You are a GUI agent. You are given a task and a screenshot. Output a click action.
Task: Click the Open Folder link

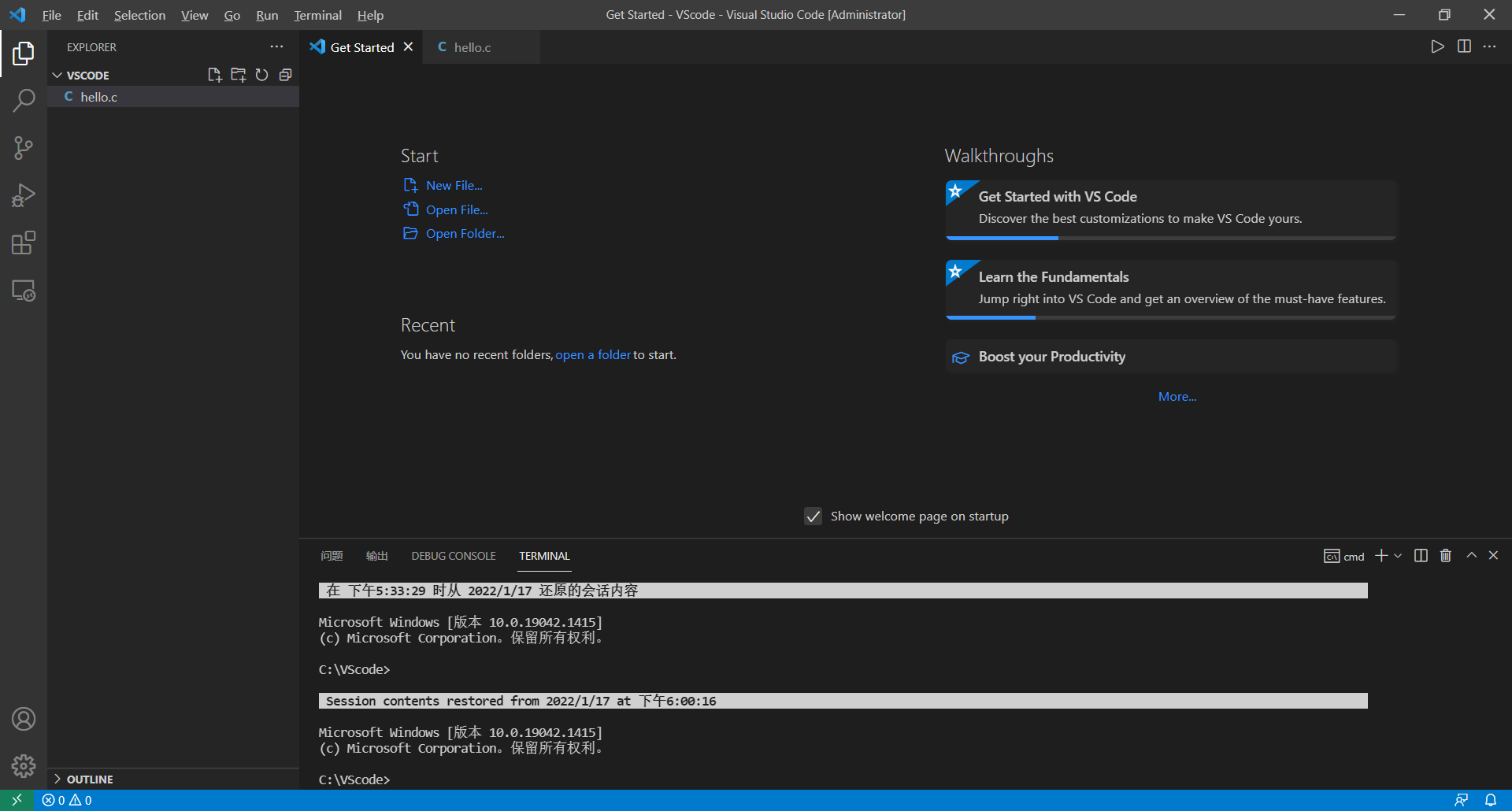coord(465,233)
